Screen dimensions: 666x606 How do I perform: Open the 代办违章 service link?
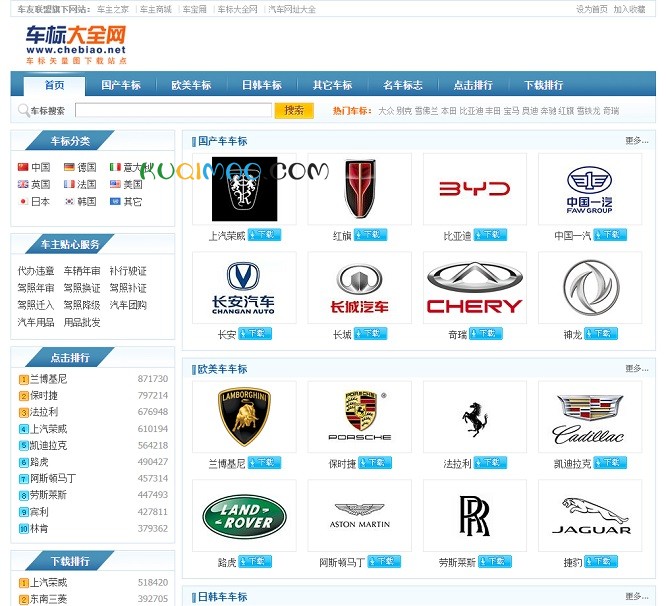click(x=36, y=271)
